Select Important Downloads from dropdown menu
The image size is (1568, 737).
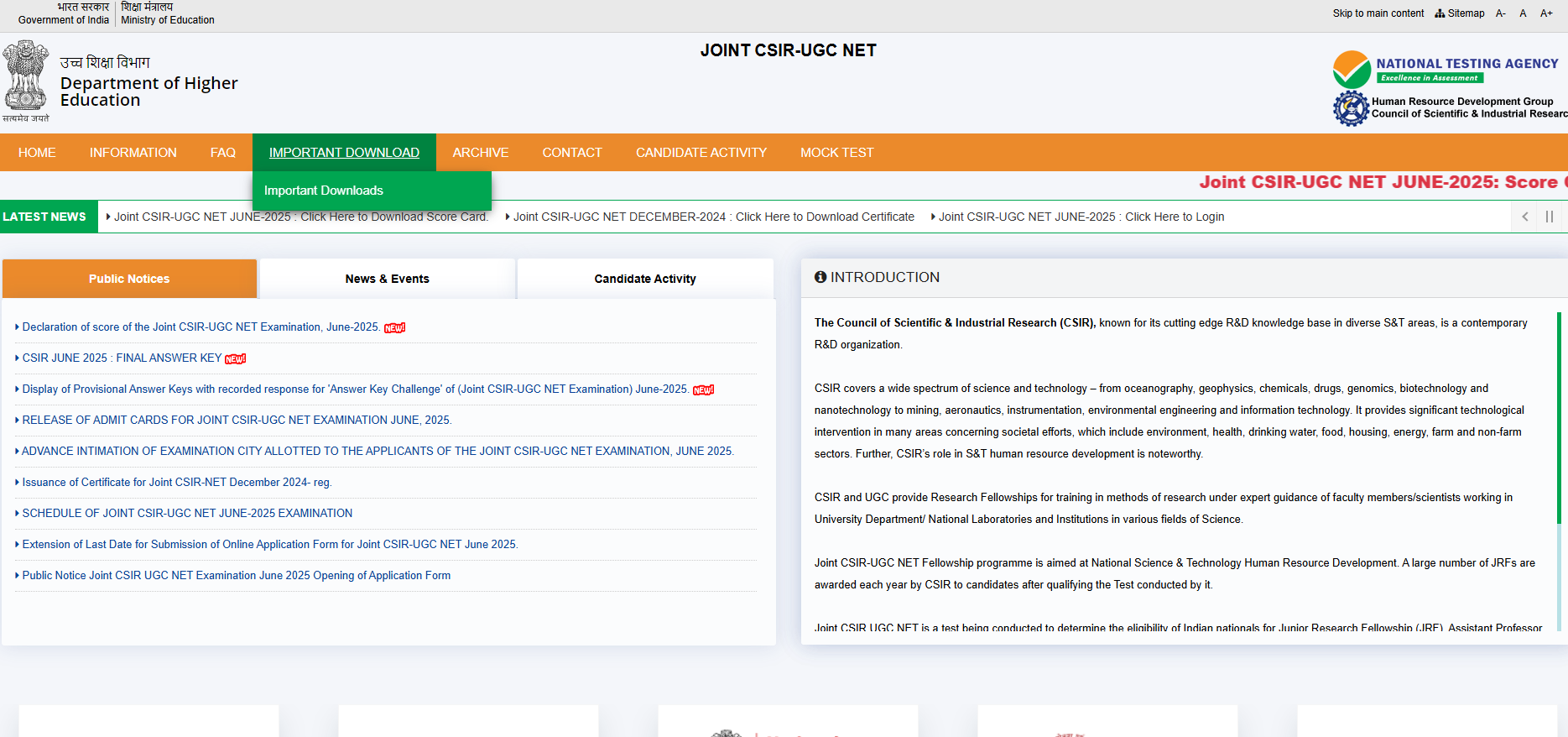(x=324, y=191)
